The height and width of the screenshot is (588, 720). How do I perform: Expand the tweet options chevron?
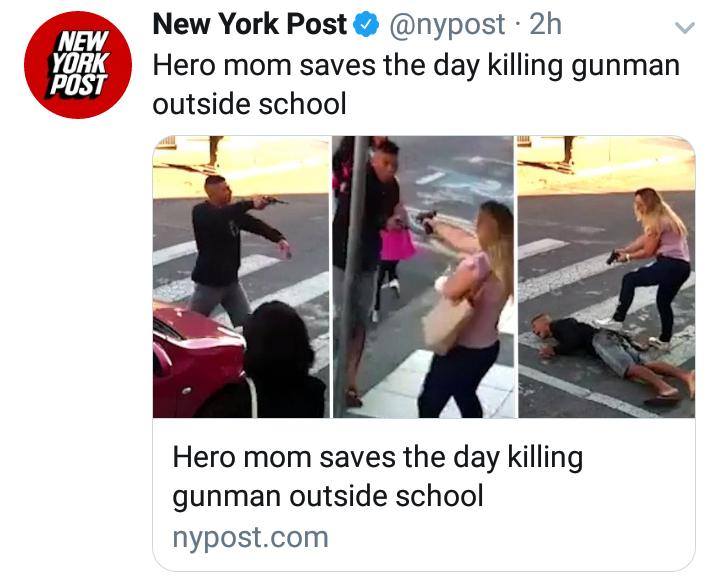[x=685, y=28]
